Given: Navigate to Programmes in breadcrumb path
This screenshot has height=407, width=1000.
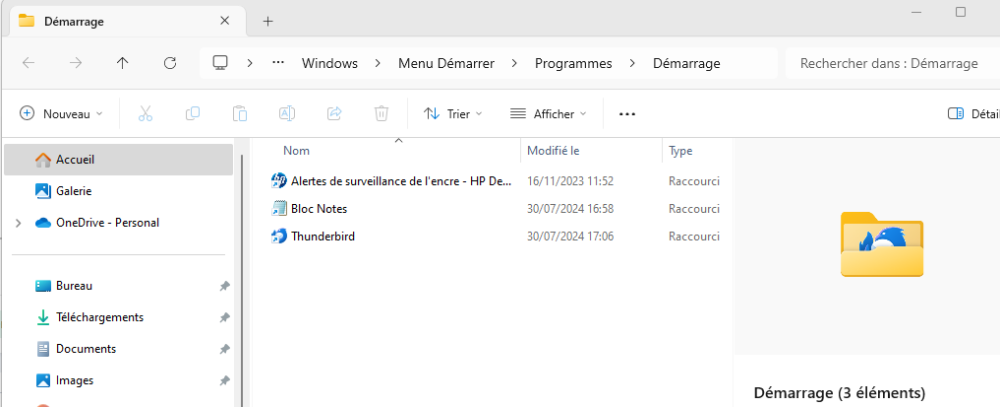Looking at the screenshot, I should coord(573,63).
